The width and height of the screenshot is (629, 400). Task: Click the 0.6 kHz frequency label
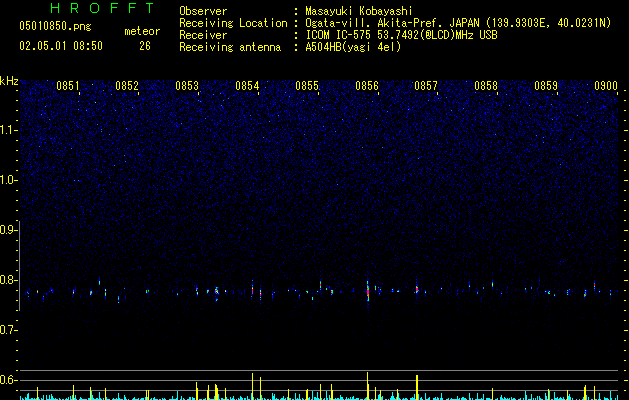pos(8,380)
